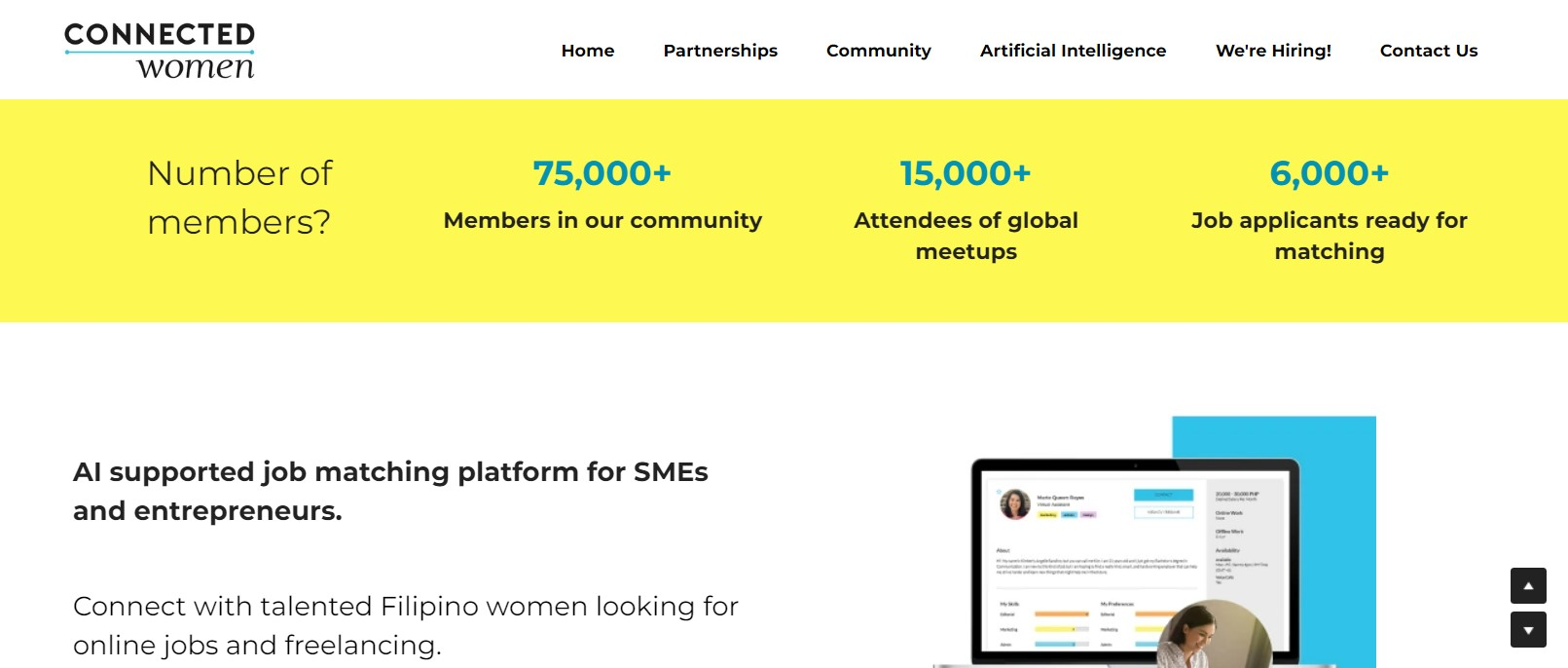
Task: Click the We're Hiring! link
Action: pyautogui.click(x=1273, y=50)
